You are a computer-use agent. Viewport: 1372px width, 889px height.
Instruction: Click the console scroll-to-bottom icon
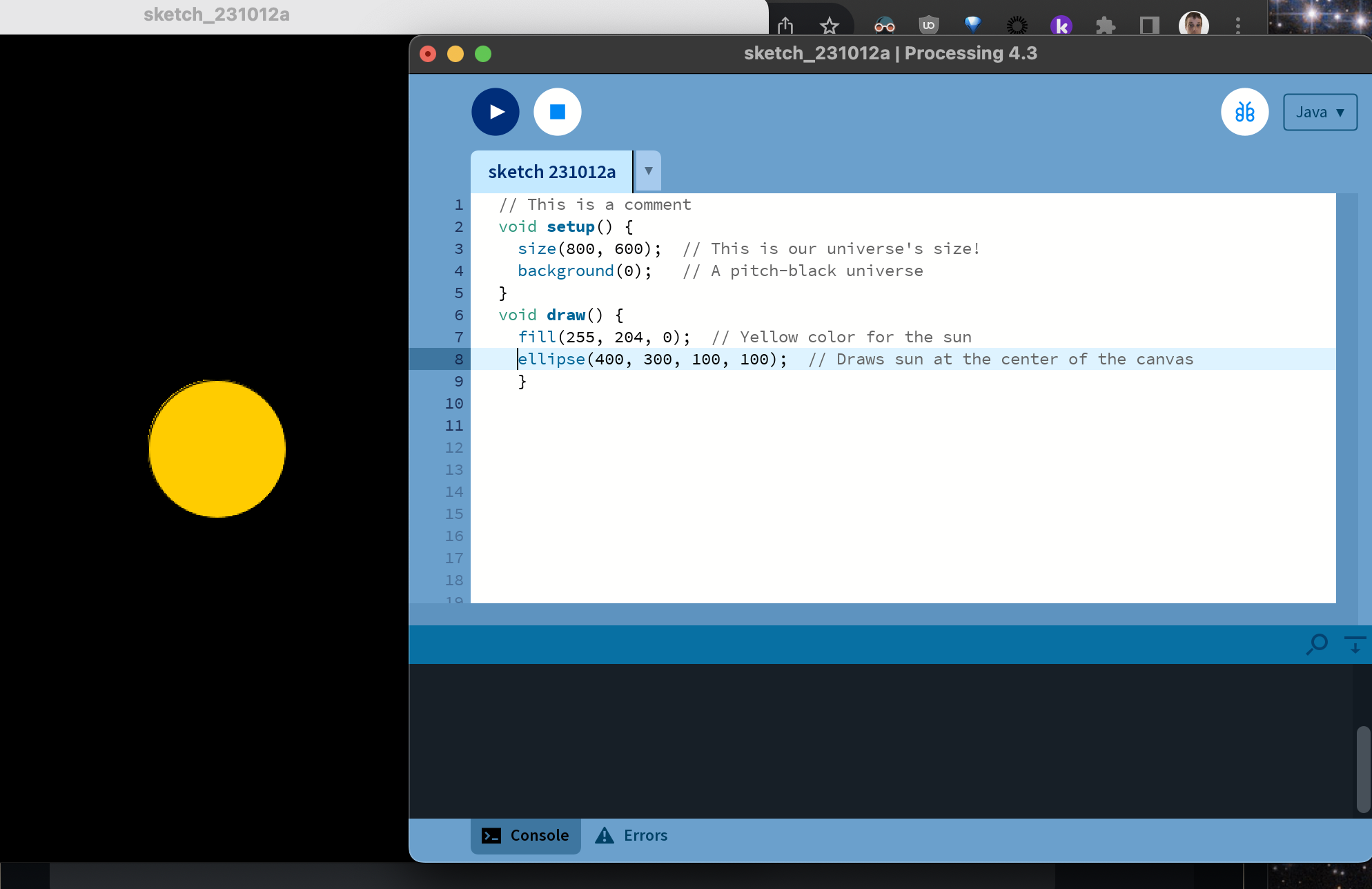[x=1355, y=645]
